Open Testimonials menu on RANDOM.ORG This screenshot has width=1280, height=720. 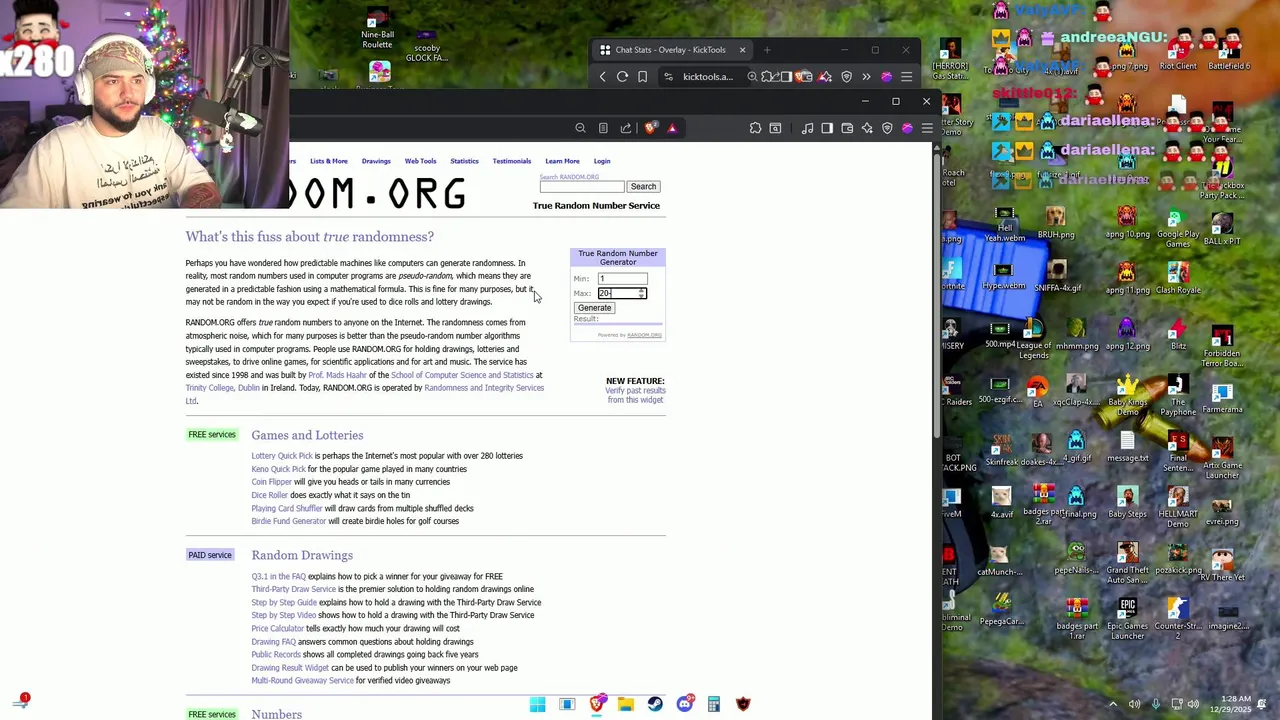coord(511,161)
